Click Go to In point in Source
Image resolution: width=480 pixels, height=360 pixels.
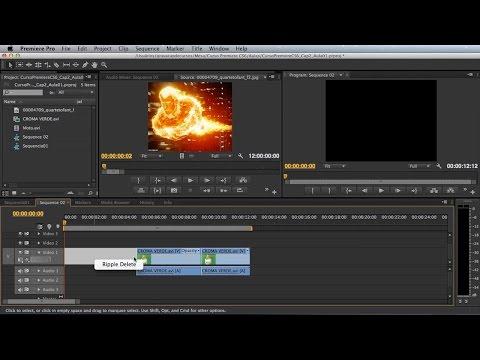(157, 180)
